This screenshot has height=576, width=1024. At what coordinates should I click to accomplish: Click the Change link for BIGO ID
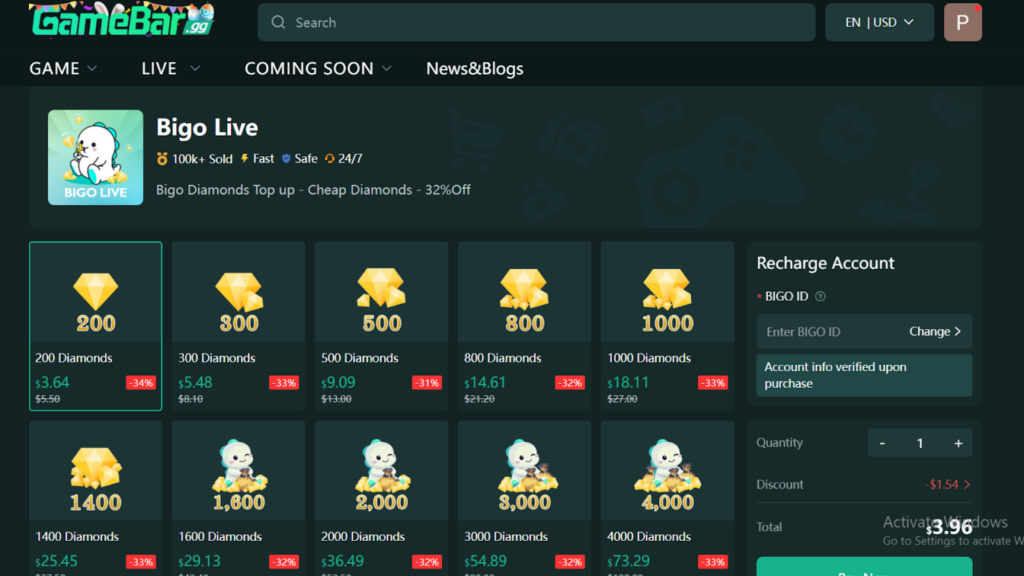point(934,332)
